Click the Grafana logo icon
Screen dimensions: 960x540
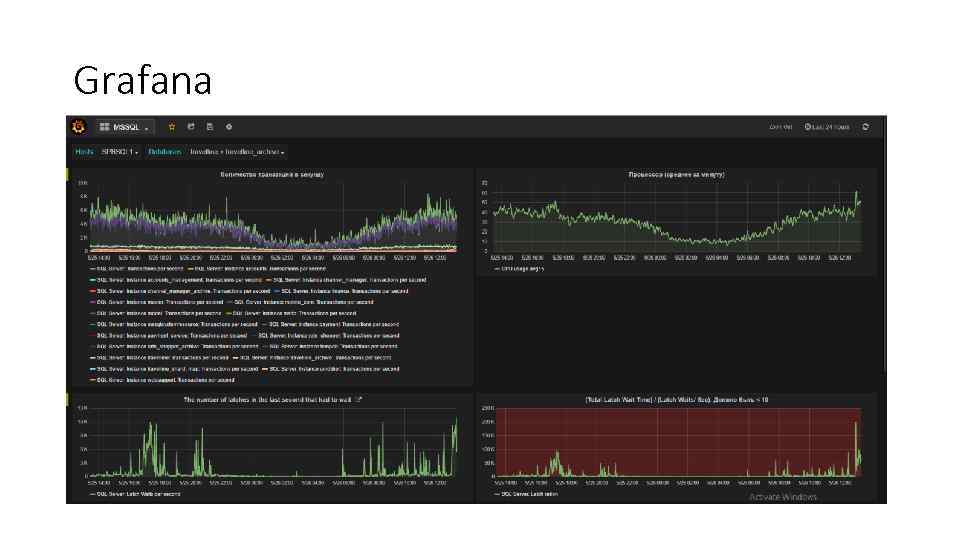point(78,127)
